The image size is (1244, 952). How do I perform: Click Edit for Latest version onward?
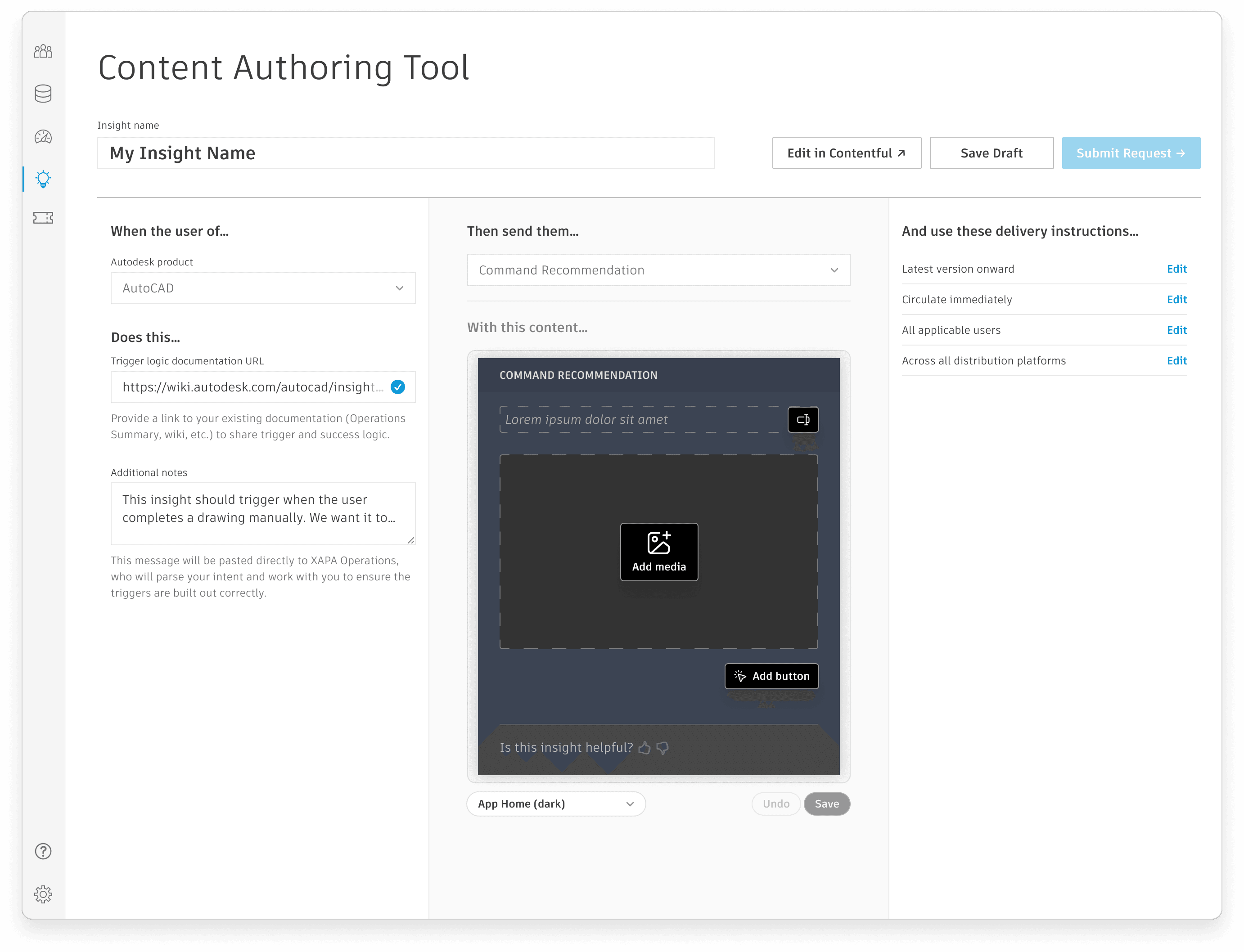click(x=1176, y=269)
